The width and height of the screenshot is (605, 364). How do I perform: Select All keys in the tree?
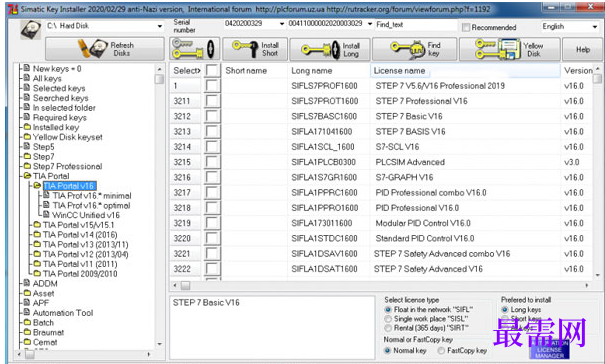(47, 78)
